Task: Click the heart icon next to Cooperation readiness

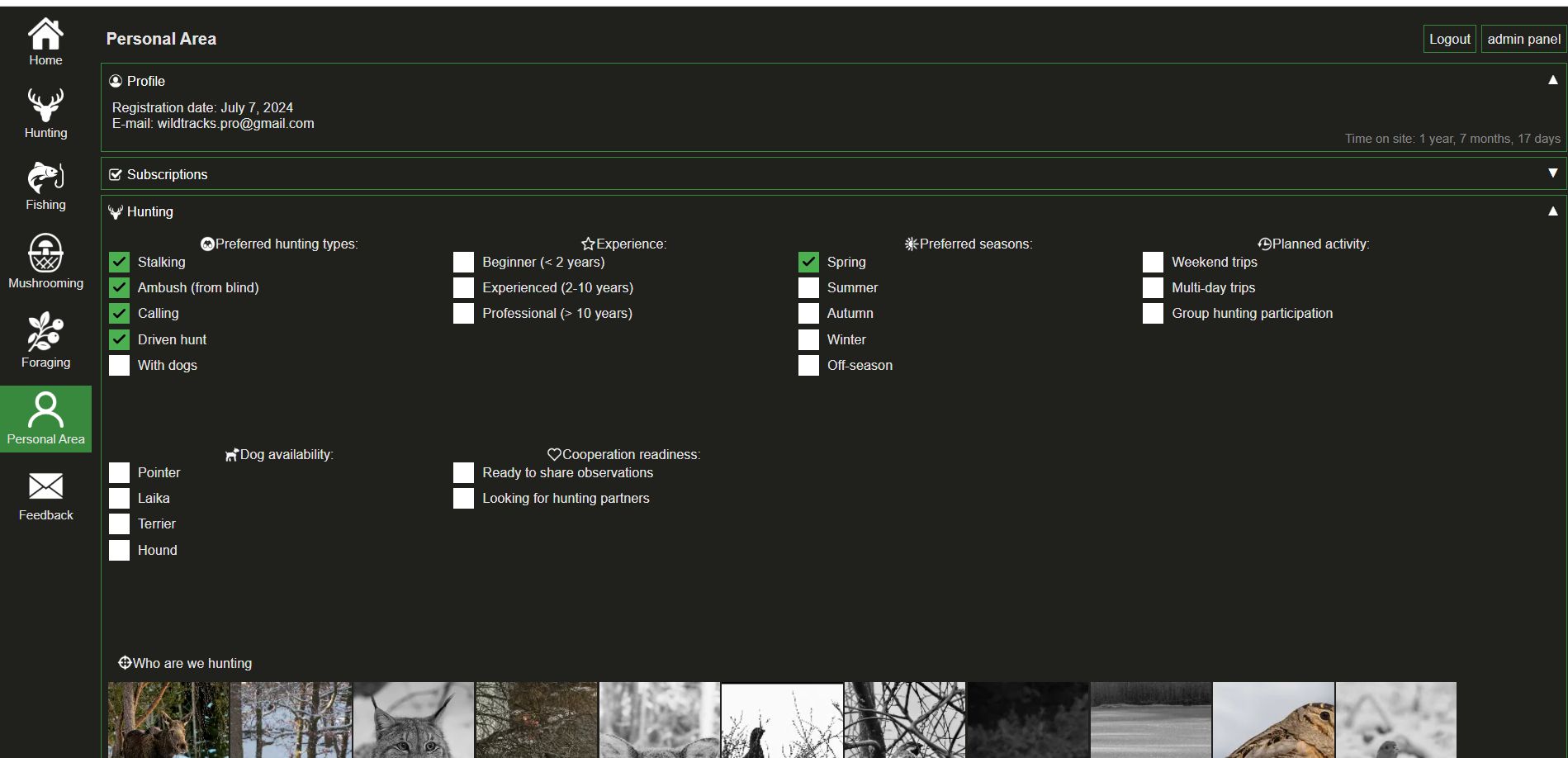Action: click(554, 454)
